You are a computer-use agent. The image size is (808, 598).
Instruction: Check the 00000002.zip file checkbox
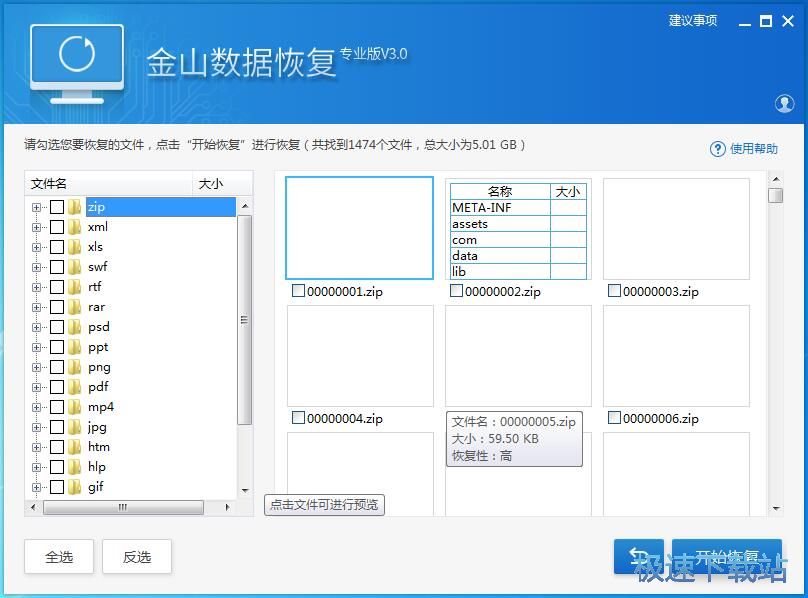pos(456,291)
